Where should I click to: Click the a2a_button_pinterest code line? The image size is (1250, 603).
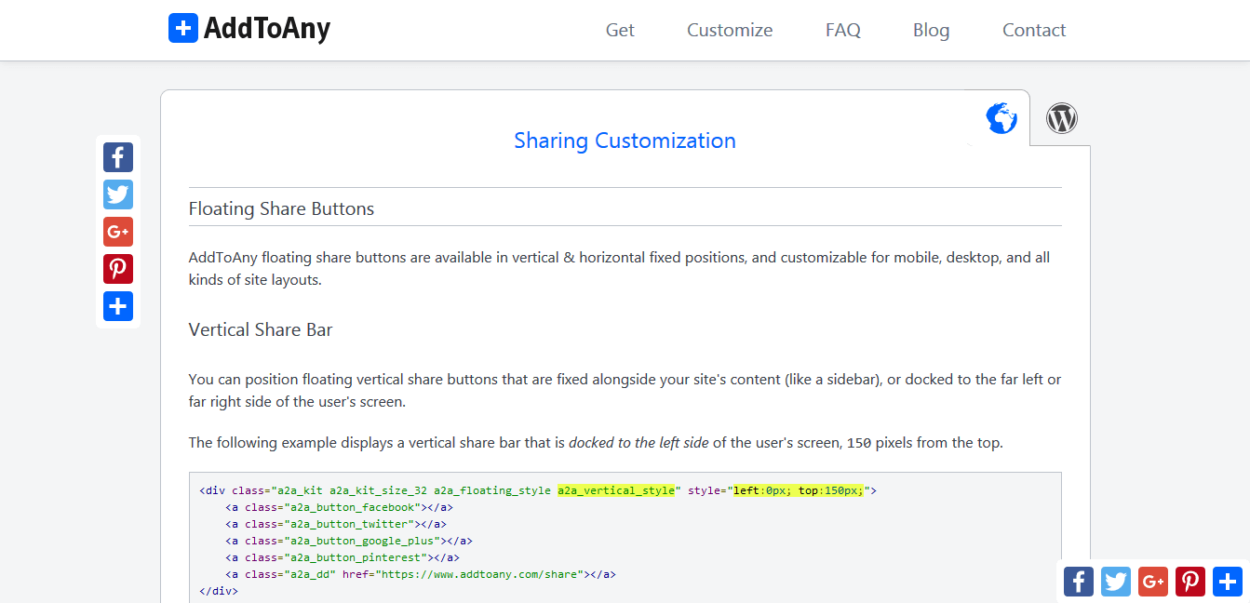tap(342, 558)
